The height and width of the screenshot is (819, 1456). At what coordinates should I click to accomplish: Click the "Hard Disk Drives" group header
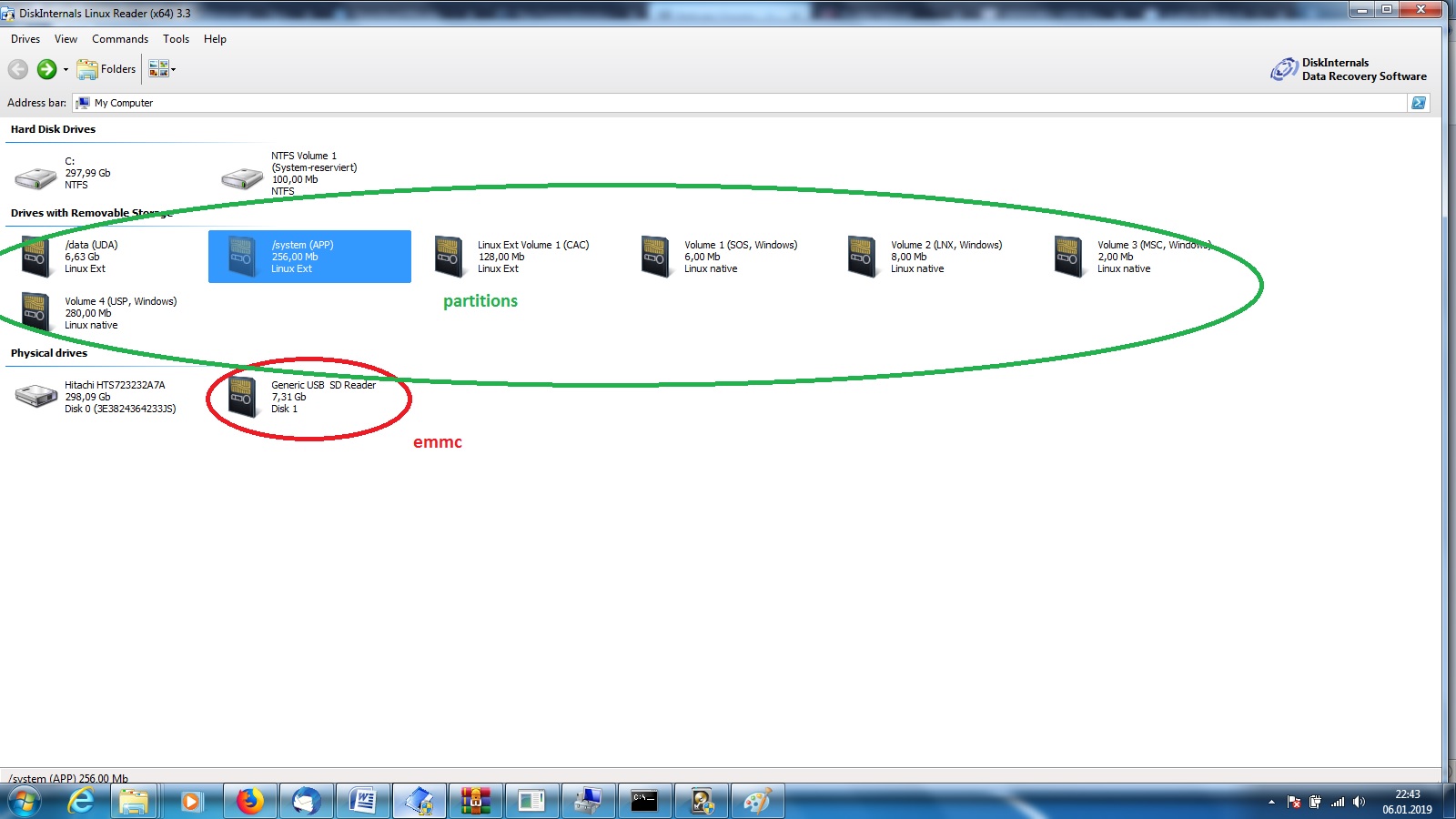click(53, 129)
